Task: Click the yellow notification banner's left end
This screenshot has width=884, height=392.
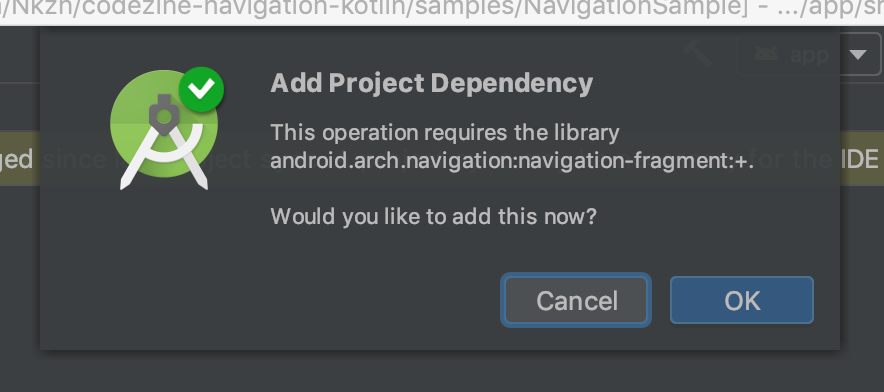Action: [19, 159]
